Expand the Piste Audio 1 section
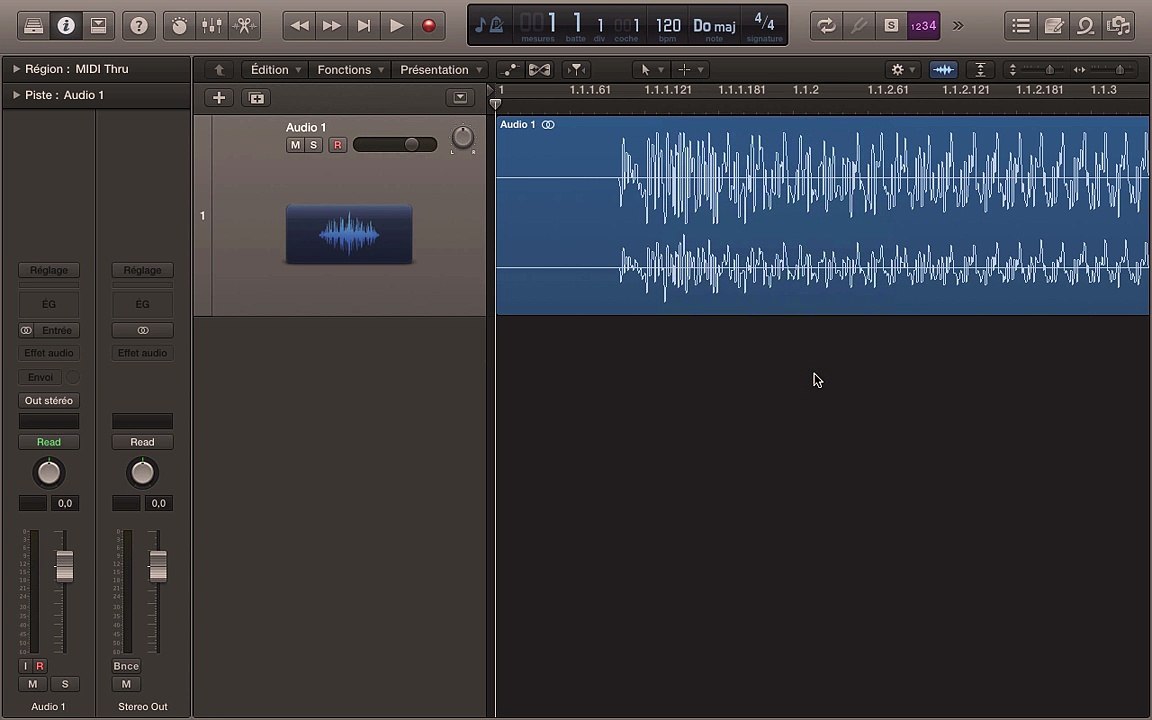This screenshot has width=1152, height=720. click(16, 95)
